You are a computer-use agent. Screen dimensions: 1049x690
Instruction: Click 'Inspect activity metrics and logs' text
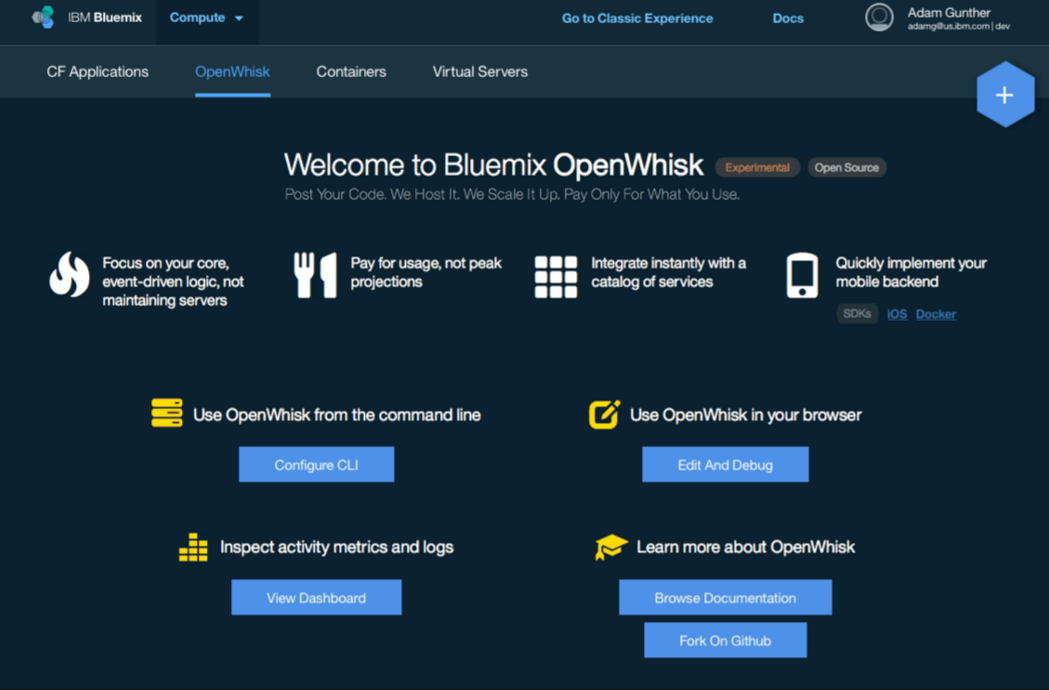coord(337,547)
